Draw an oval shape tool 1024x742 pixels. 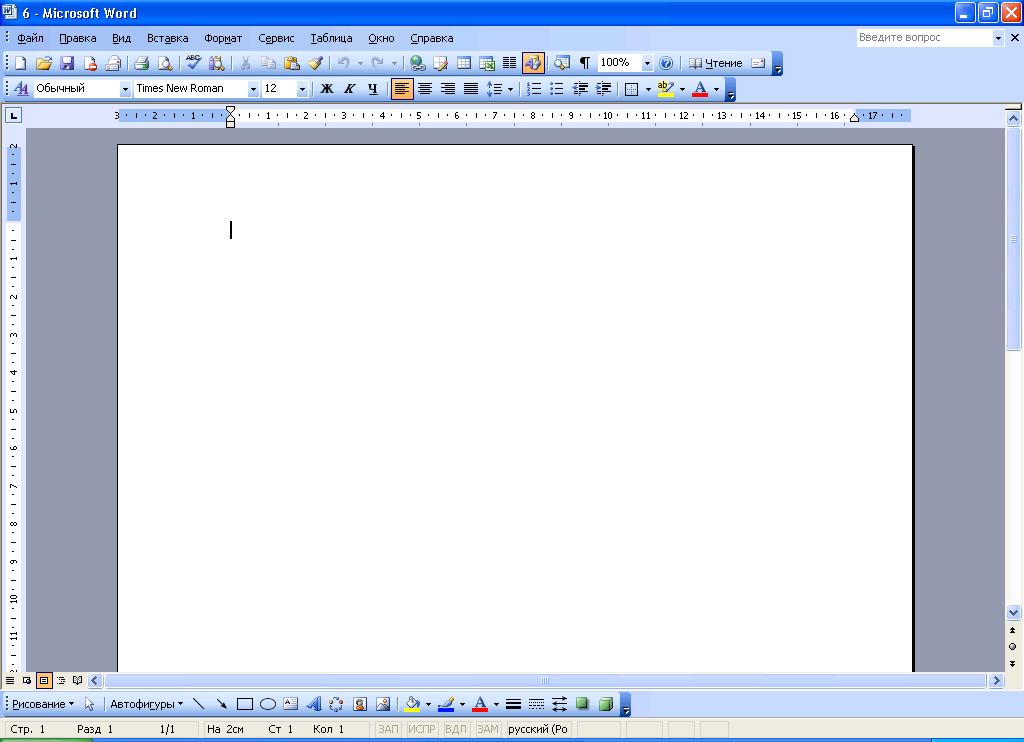[268, 704]
